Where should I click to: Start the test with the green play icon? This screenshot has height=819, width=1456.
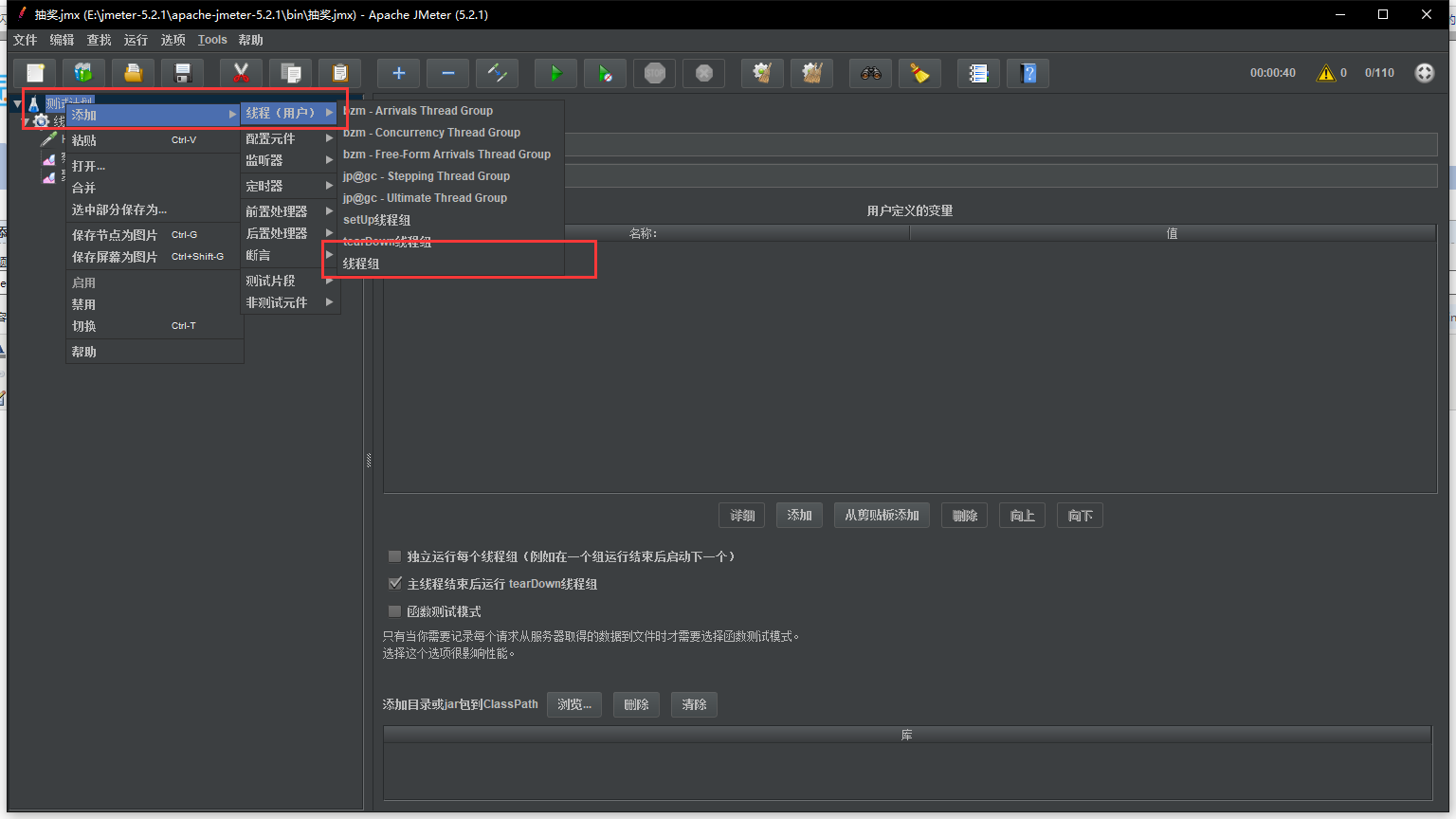click(x=556, y=73)
